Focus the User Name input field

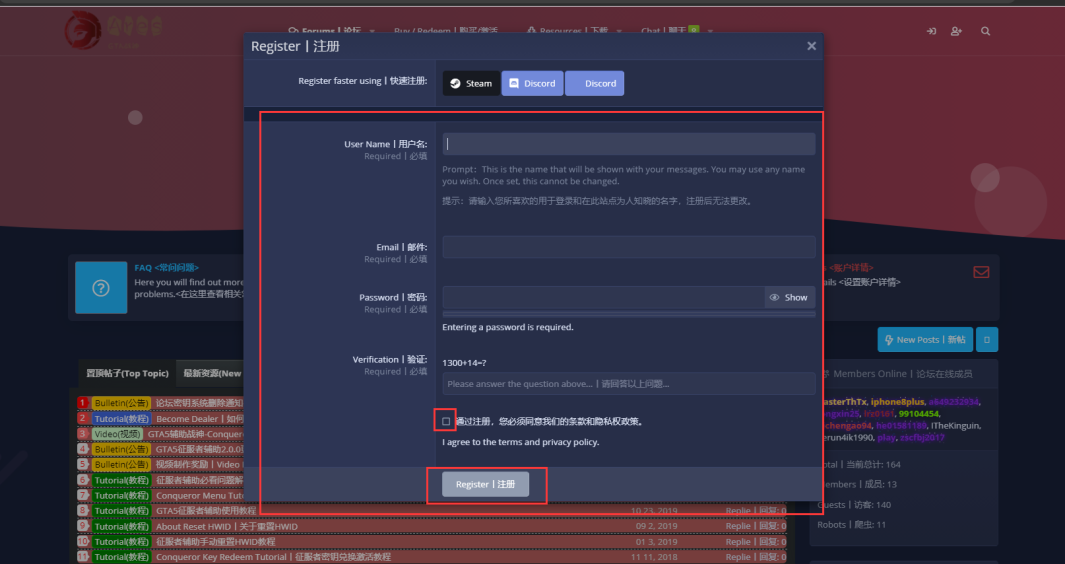point(628,144)
